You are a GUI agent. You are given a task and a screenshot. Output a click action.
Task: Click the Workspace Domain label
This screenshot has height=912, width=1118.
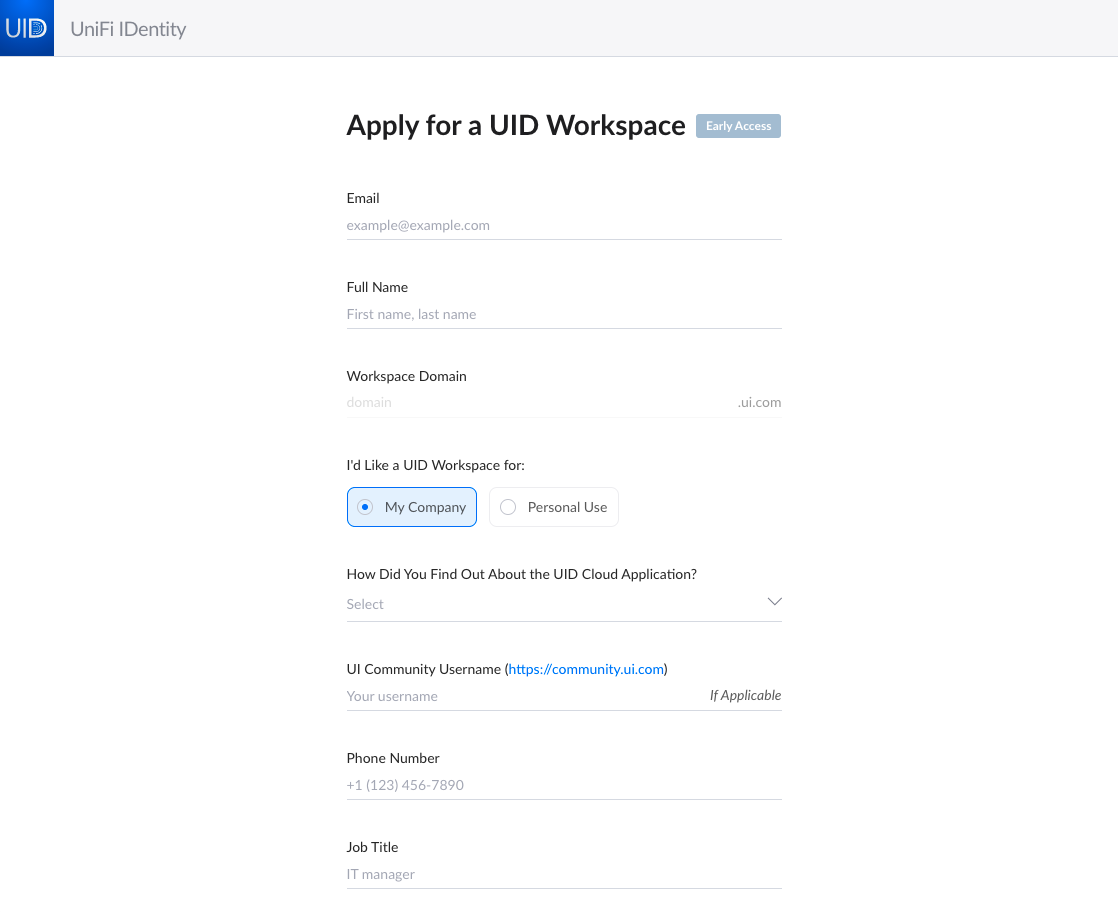coord(406,376)
